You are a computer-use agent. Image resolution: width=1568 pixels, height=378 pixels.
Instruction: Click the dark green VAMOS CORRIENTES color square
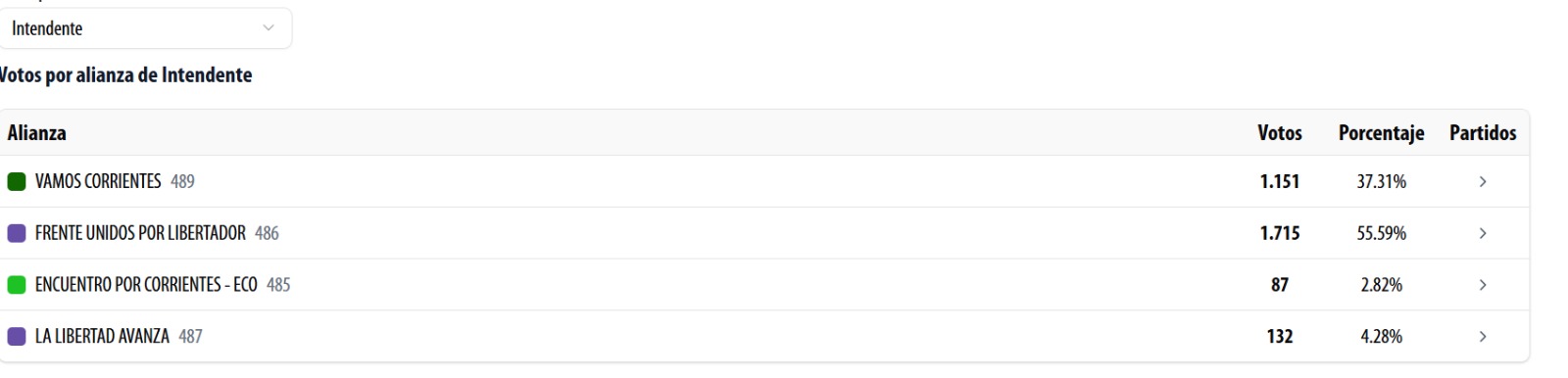pyautogui.click(x=17, y=182)
